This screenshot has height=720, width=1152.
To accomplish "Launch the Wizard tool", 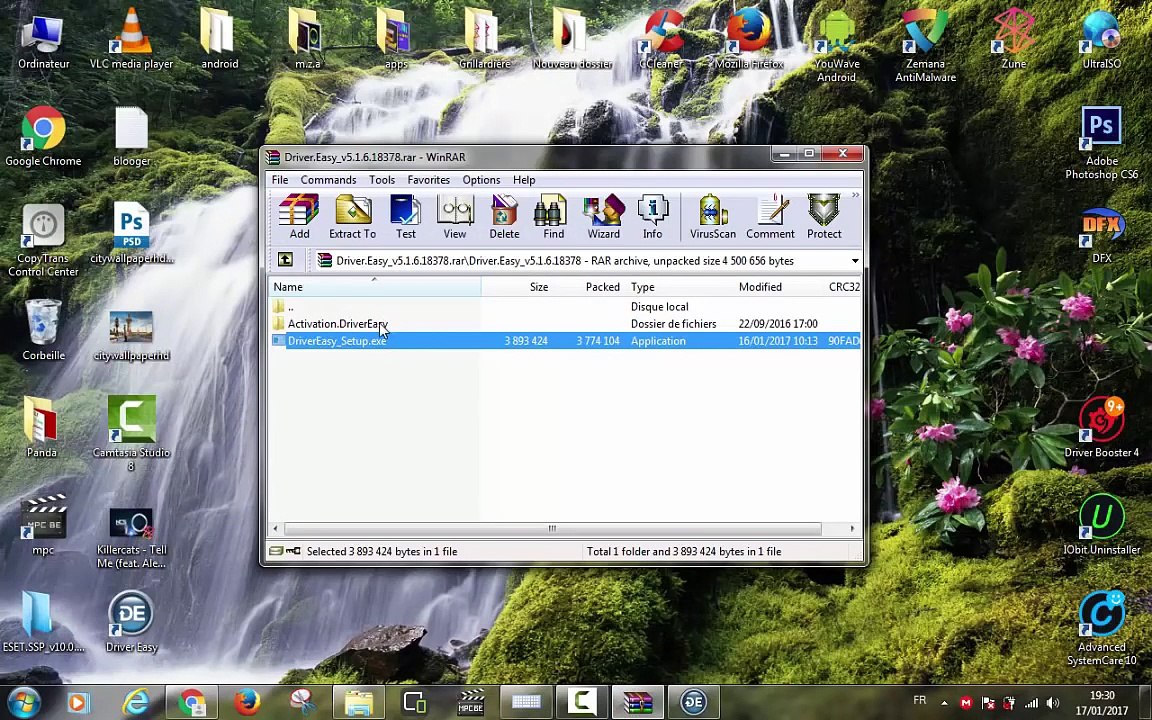I will click(x=603, y=217).
